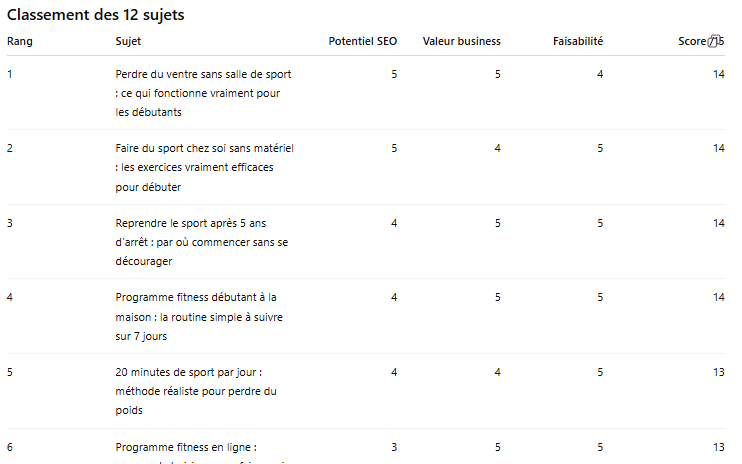Click the copy icon beside Score header
Viewport: 742px width, 464px height.
[x=713, y=41]
